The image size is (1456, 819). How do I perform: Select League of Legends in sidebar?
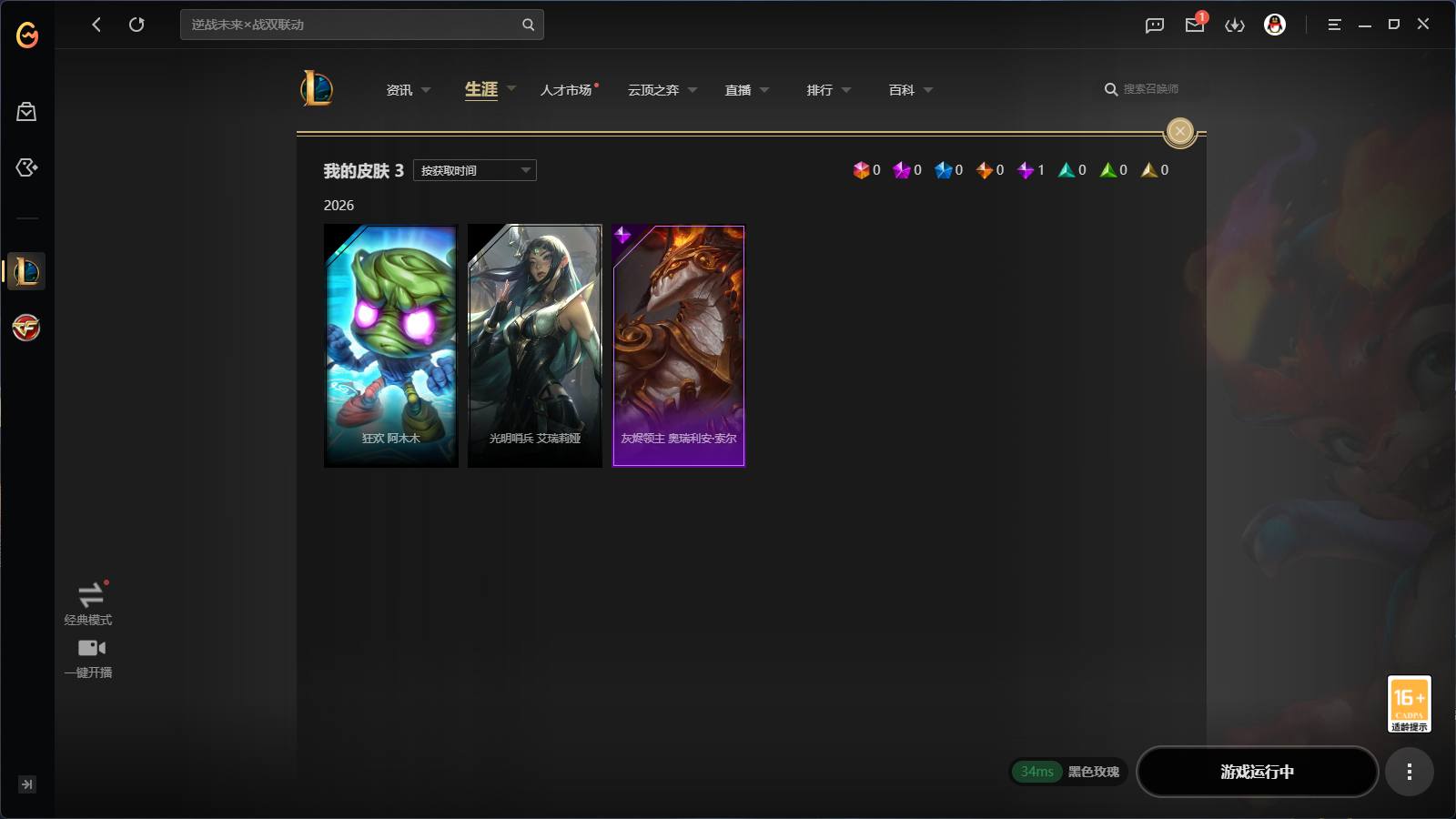pyautogui.click(x=26, y=271)
